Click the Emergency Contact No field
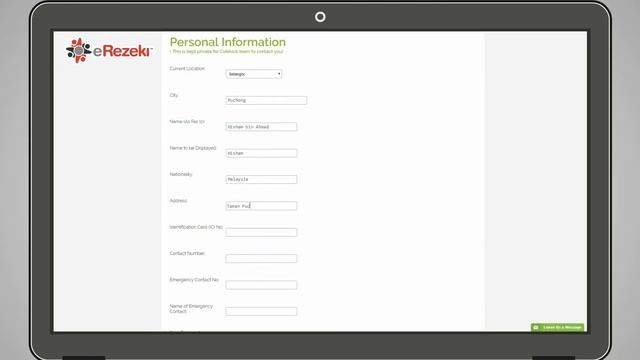The image size is (640, 360). (261, 285)
